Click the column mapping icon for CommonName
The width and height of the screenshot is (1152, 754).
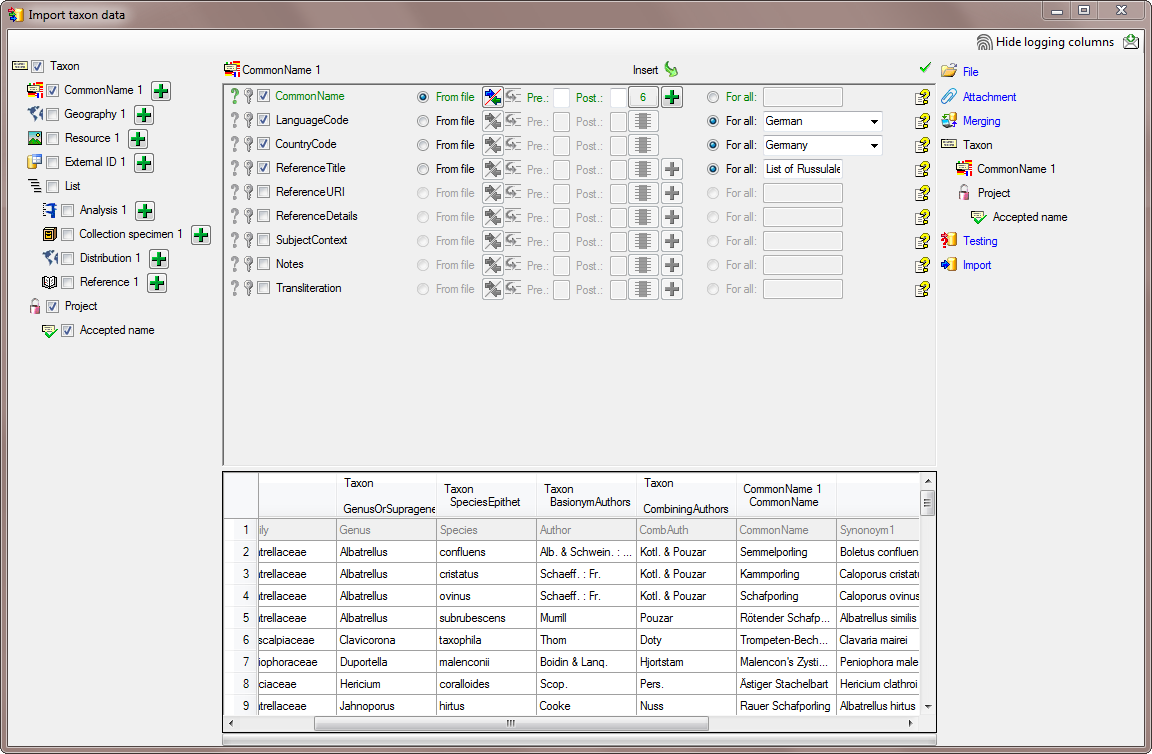(x=492, y=97)
